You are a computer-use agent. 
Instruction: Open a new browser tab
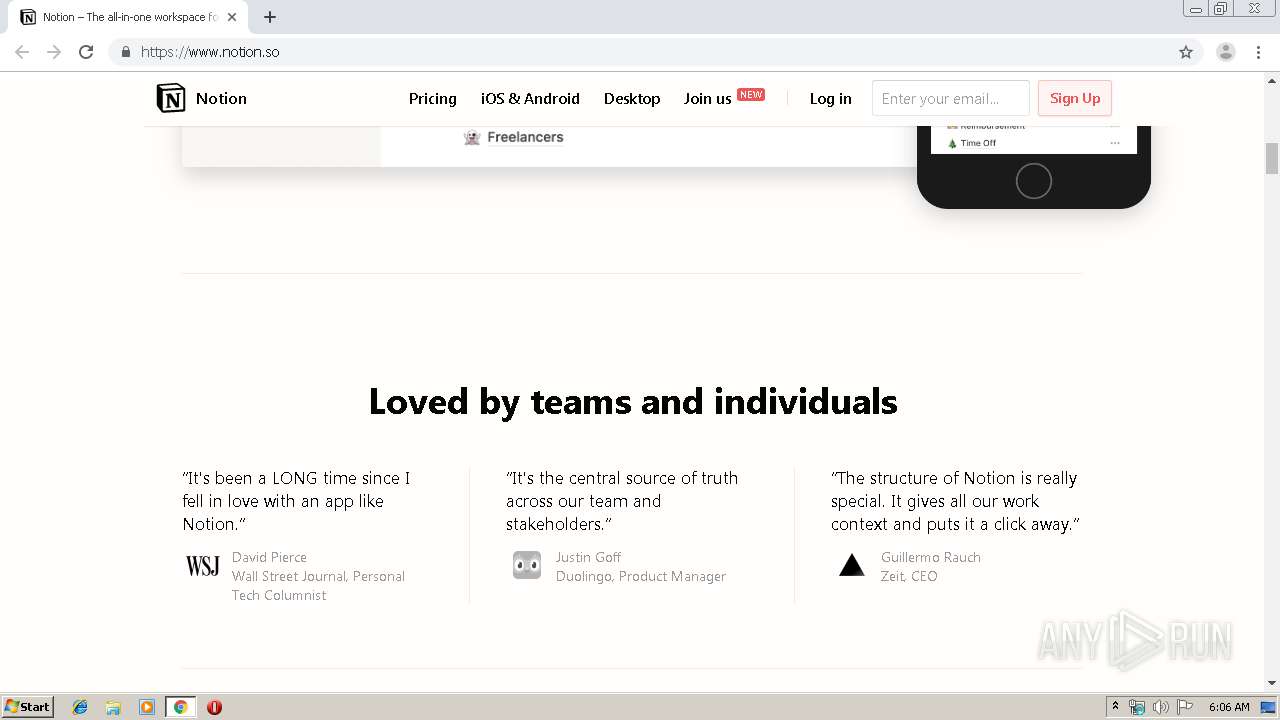click(x=270, y=17)
